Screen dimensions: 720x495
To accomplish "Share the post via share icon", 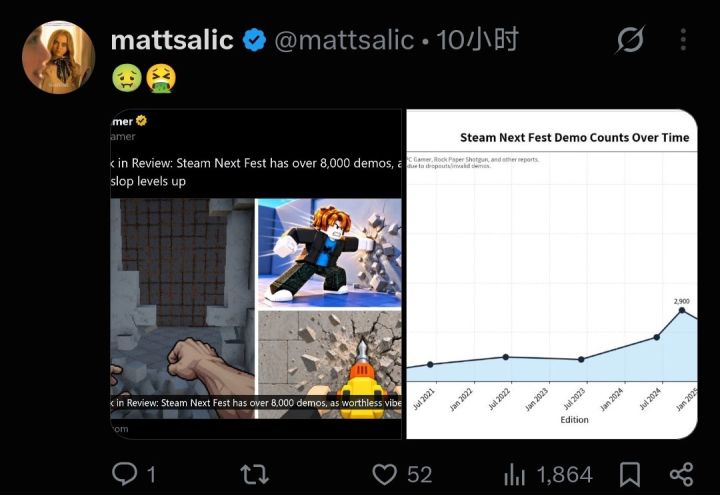I will 681,474.
